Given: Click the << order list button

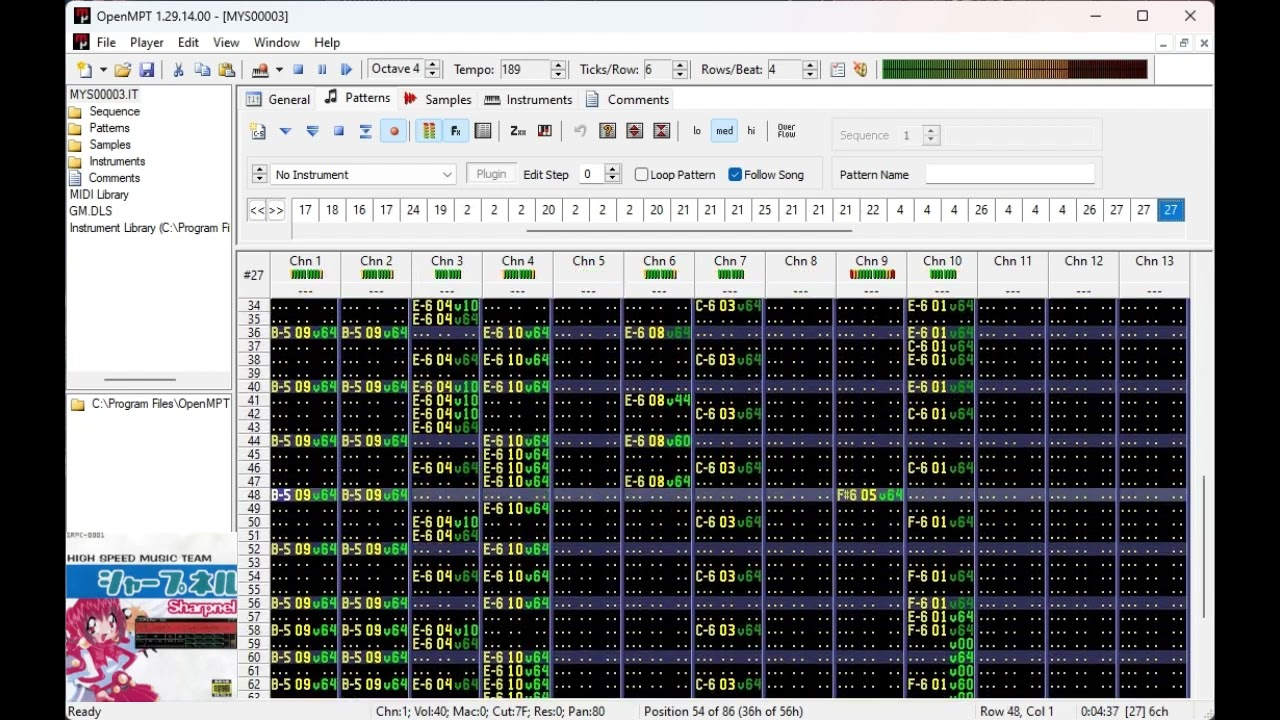Looking at the screenshot, I should click(257, 210).
